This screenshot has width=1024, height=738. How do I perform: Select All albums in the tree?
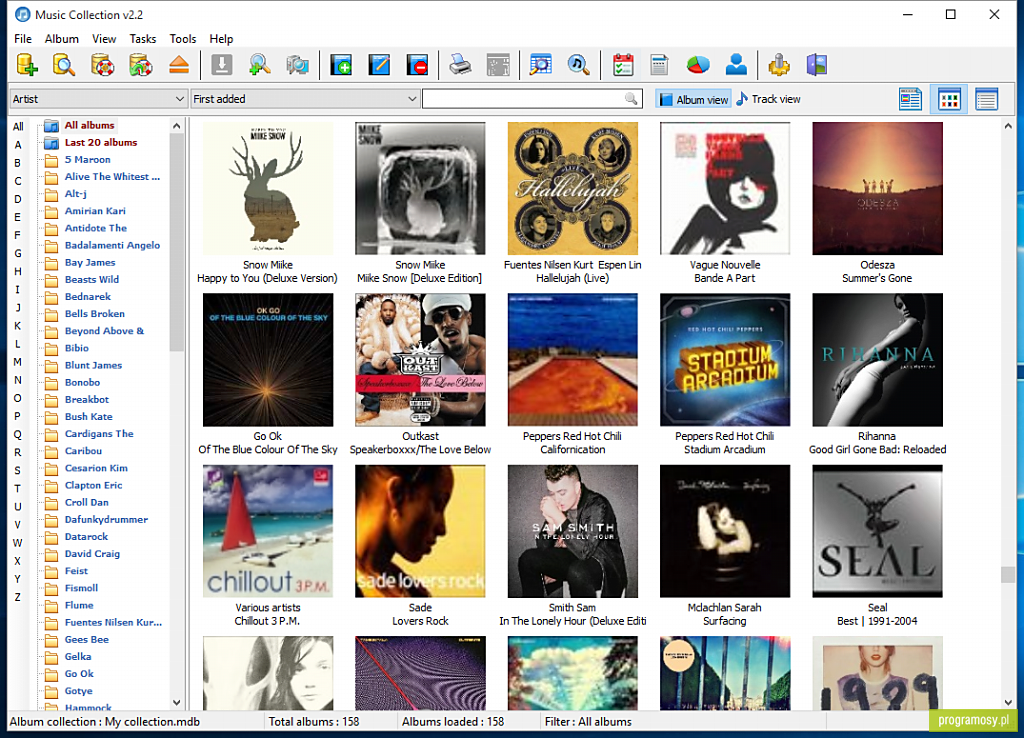[89, 125]
